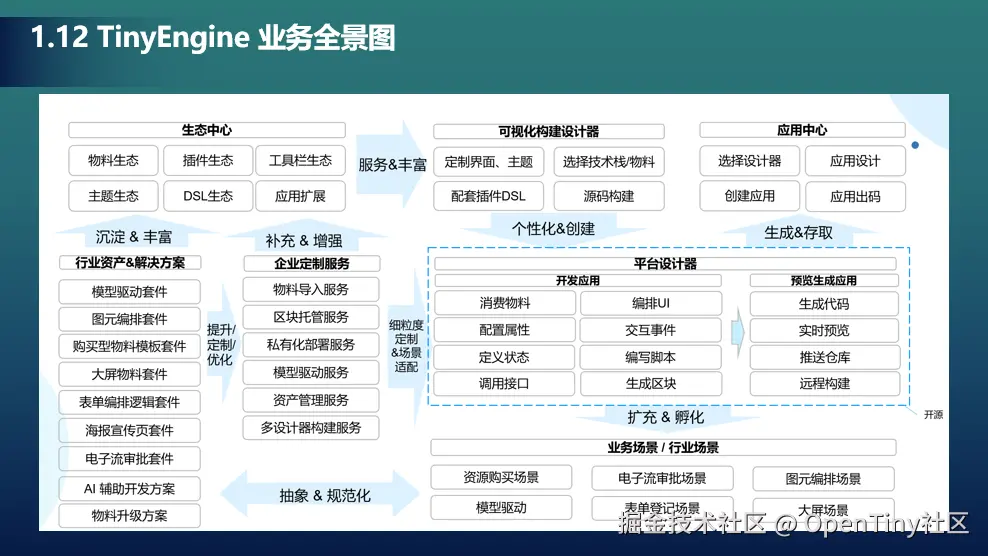Select the 电子流审批套件 box
Viewport: 988px width, 556px height.
tap(130, 458)
